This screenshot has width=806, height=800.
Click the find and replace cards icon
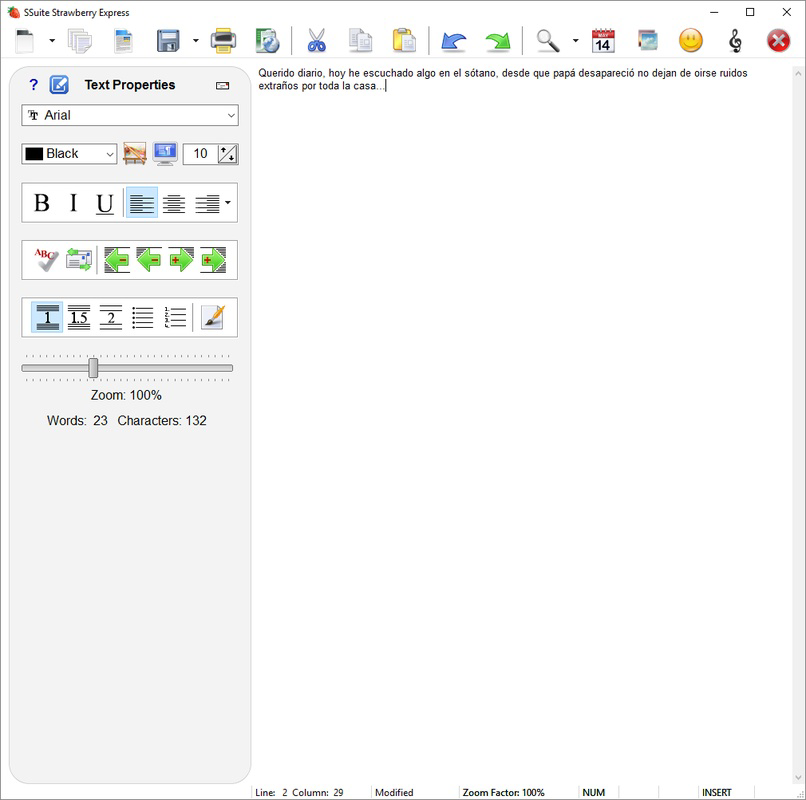(79, 260)
